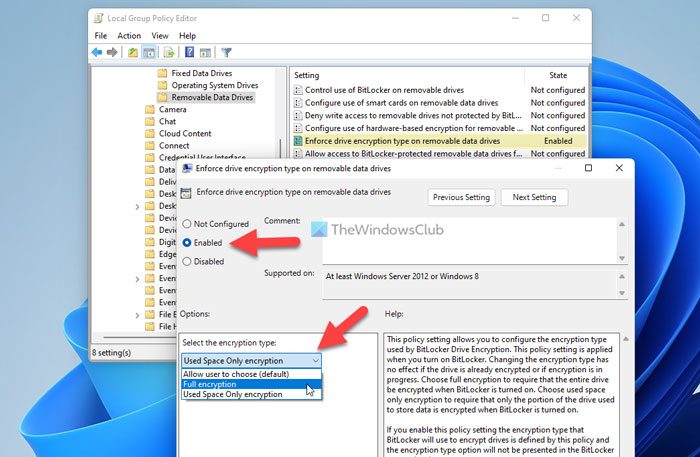
Task: Click the Fixed Data Drives folder icon
Action: 162,73
